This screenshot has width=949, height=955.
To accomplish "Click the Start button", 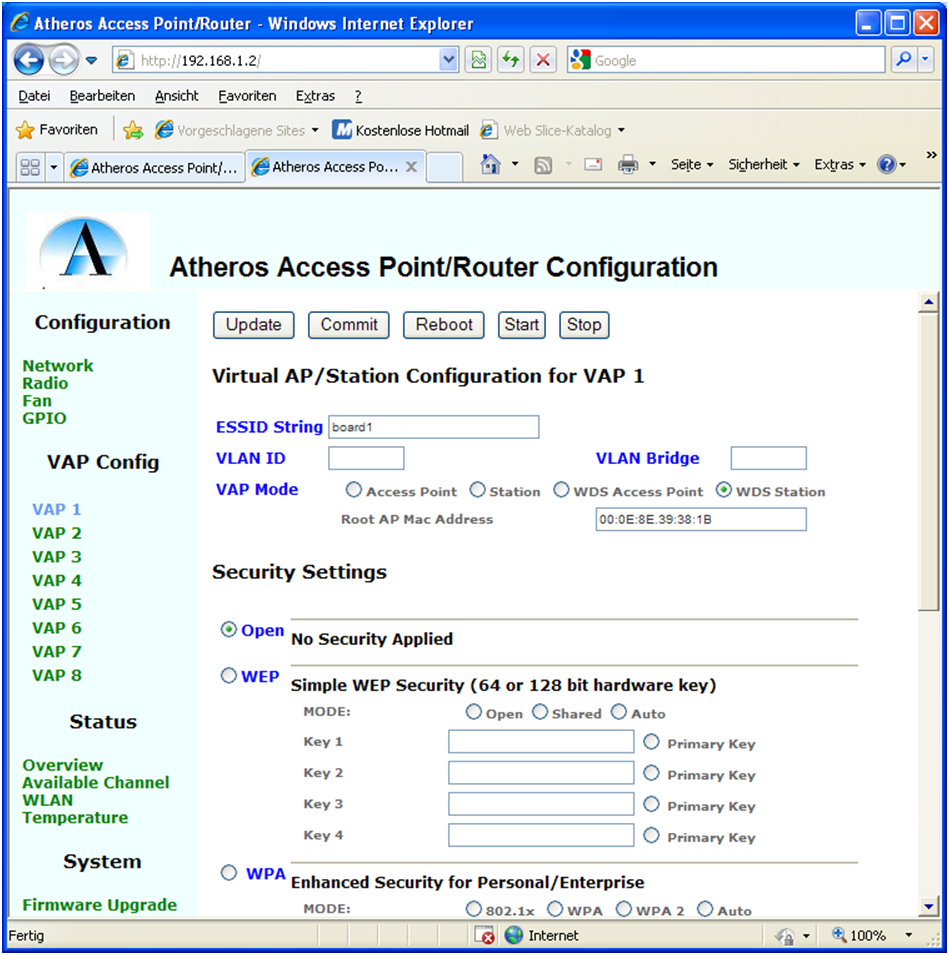I will [521, 325].
